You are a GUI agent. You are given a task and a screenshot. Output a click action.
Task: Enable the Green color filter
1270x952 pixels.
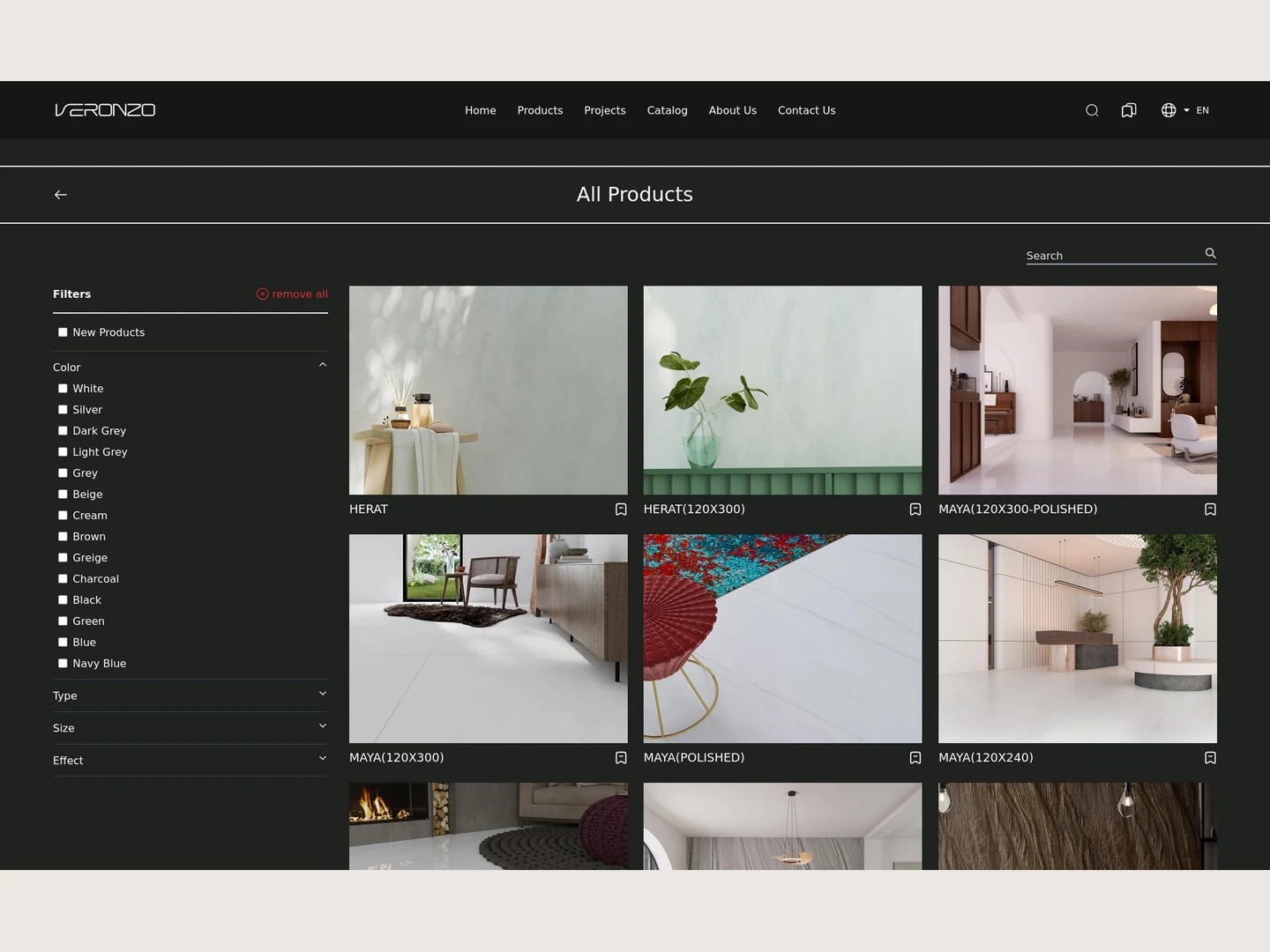(63, 621)
